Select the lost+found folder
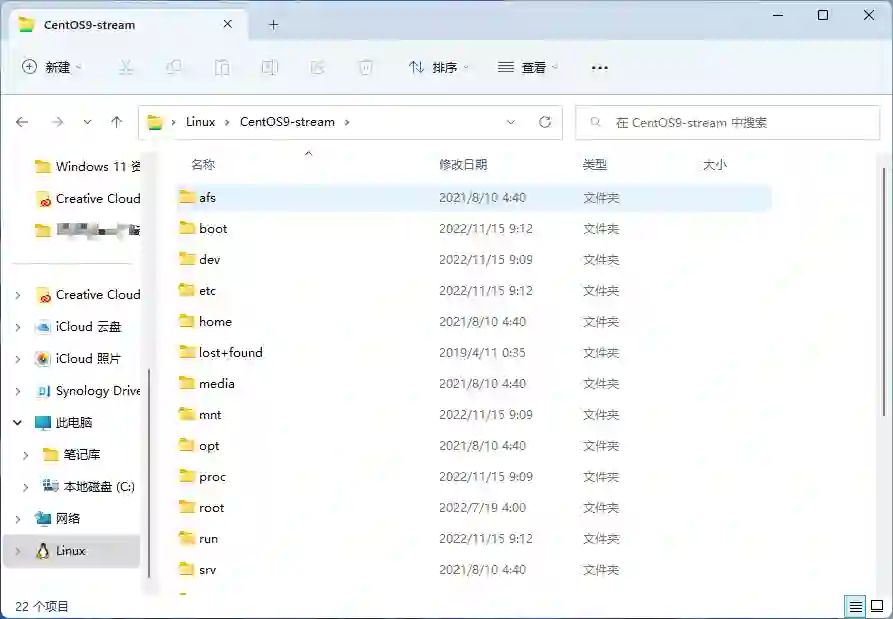 point(474,352)
